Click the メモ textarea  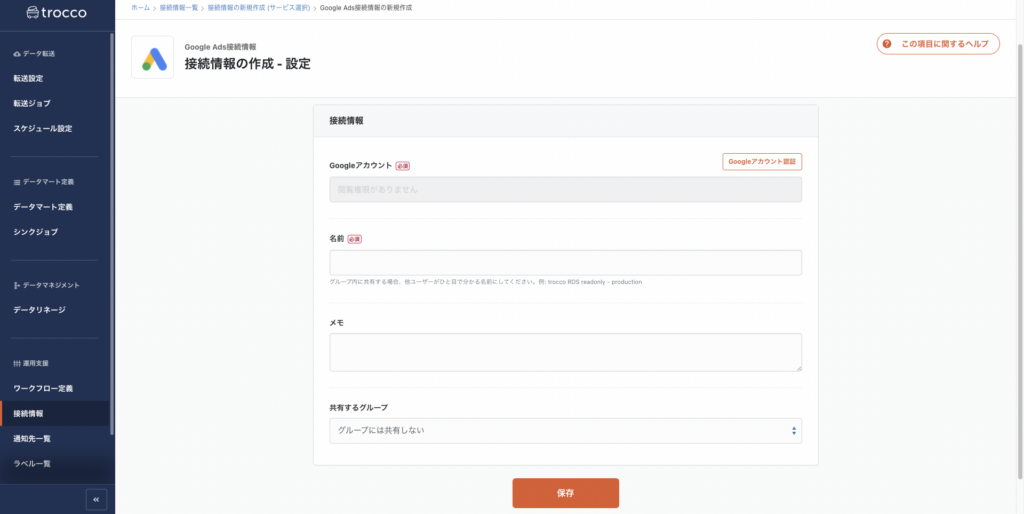click(x=565, y=352)
